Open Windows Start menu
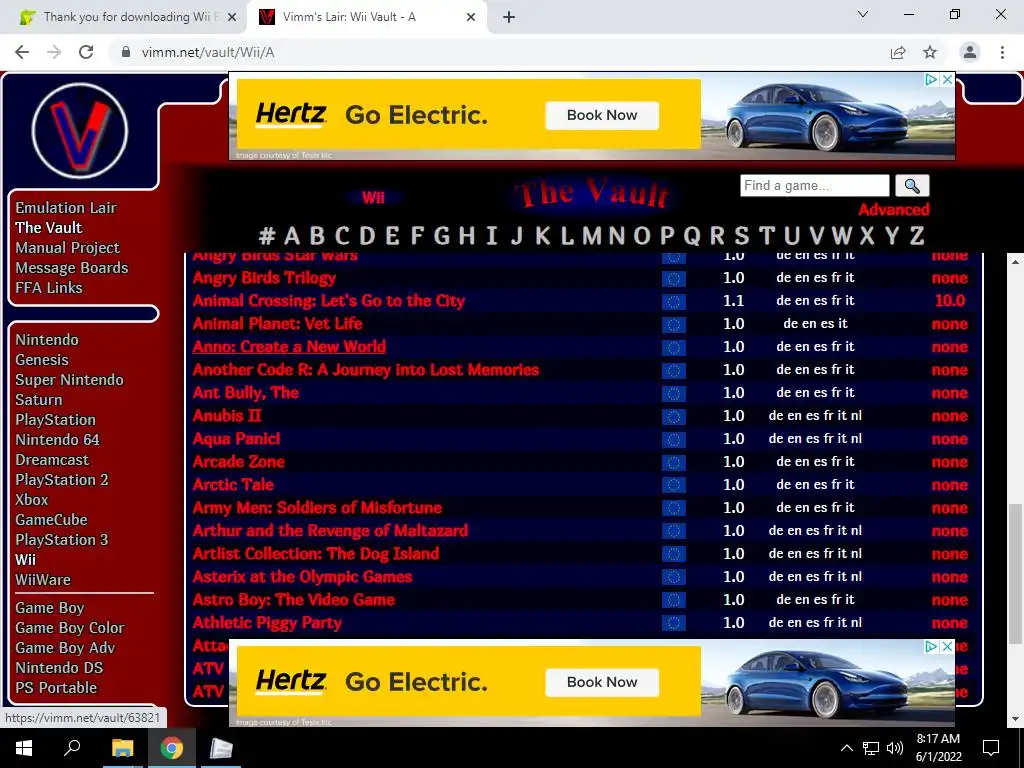1024x768 pixels. pyautogui.click(x=24, y=748)
